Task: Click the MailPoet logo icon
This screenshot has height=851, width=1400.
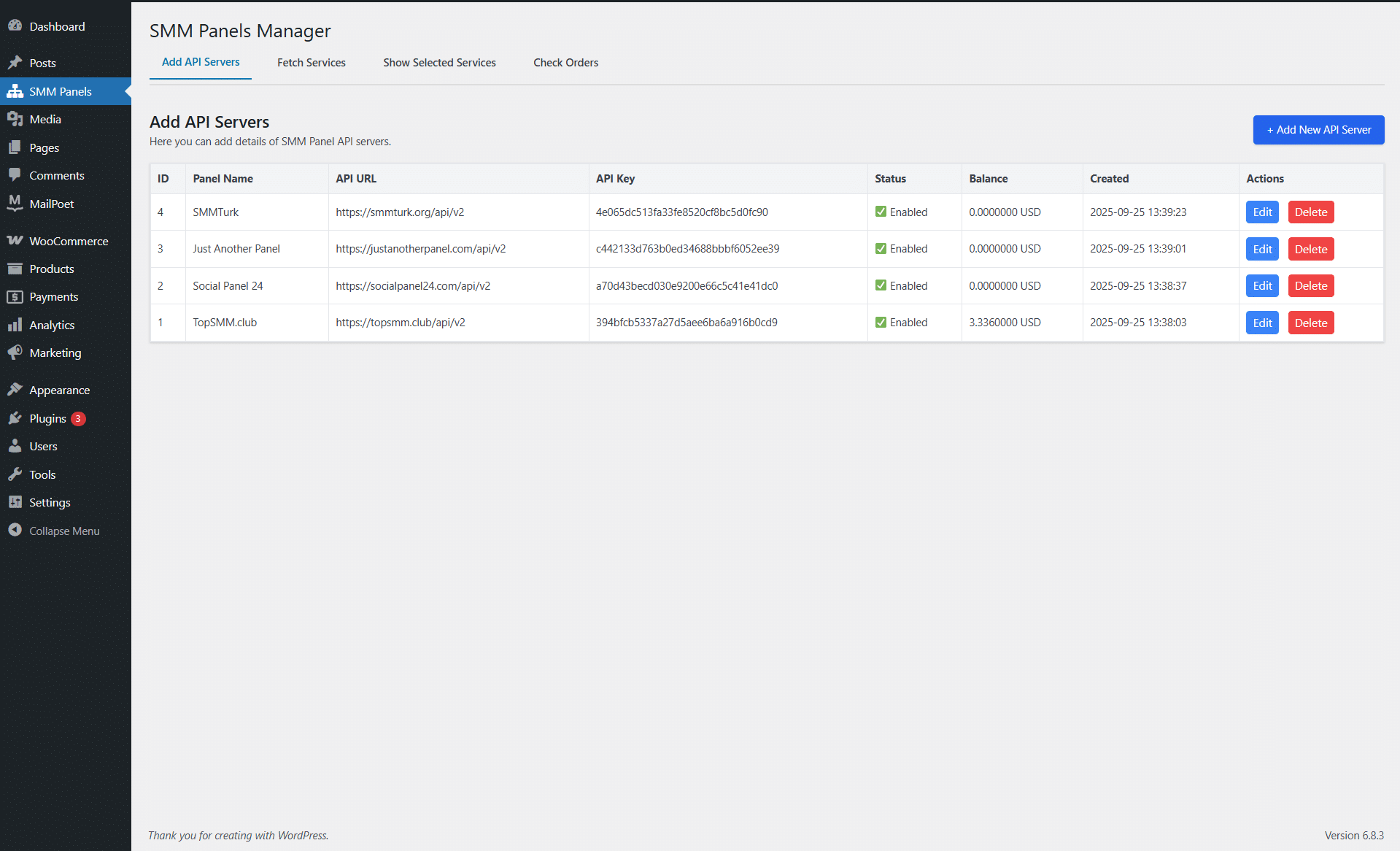Action: (15, 203)
